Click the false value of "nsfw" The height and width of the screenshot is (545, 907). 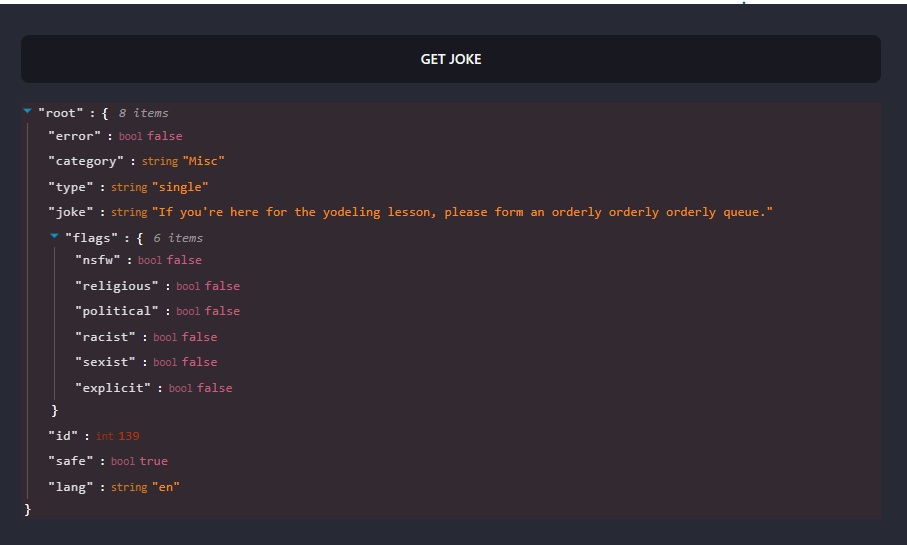(x=185, y=260)
